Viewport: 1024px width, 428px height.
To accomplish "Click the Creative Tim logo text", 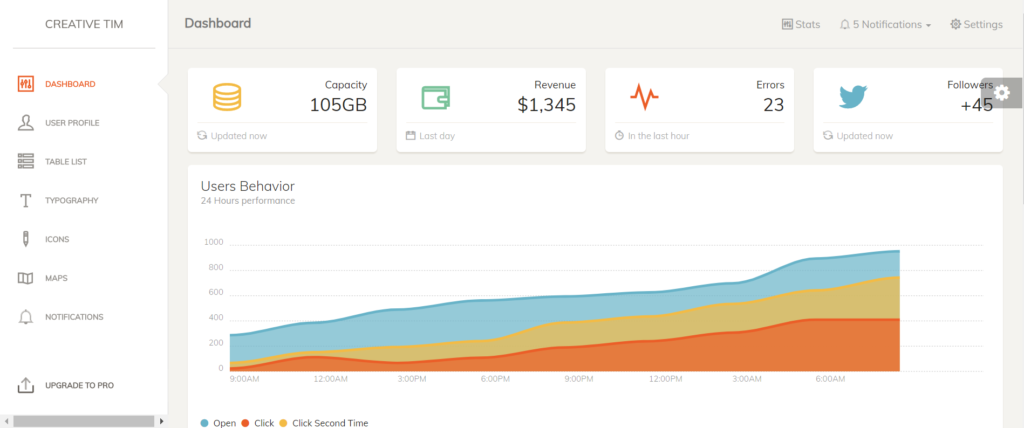I will pyautogui.click(x=84, y=24).
